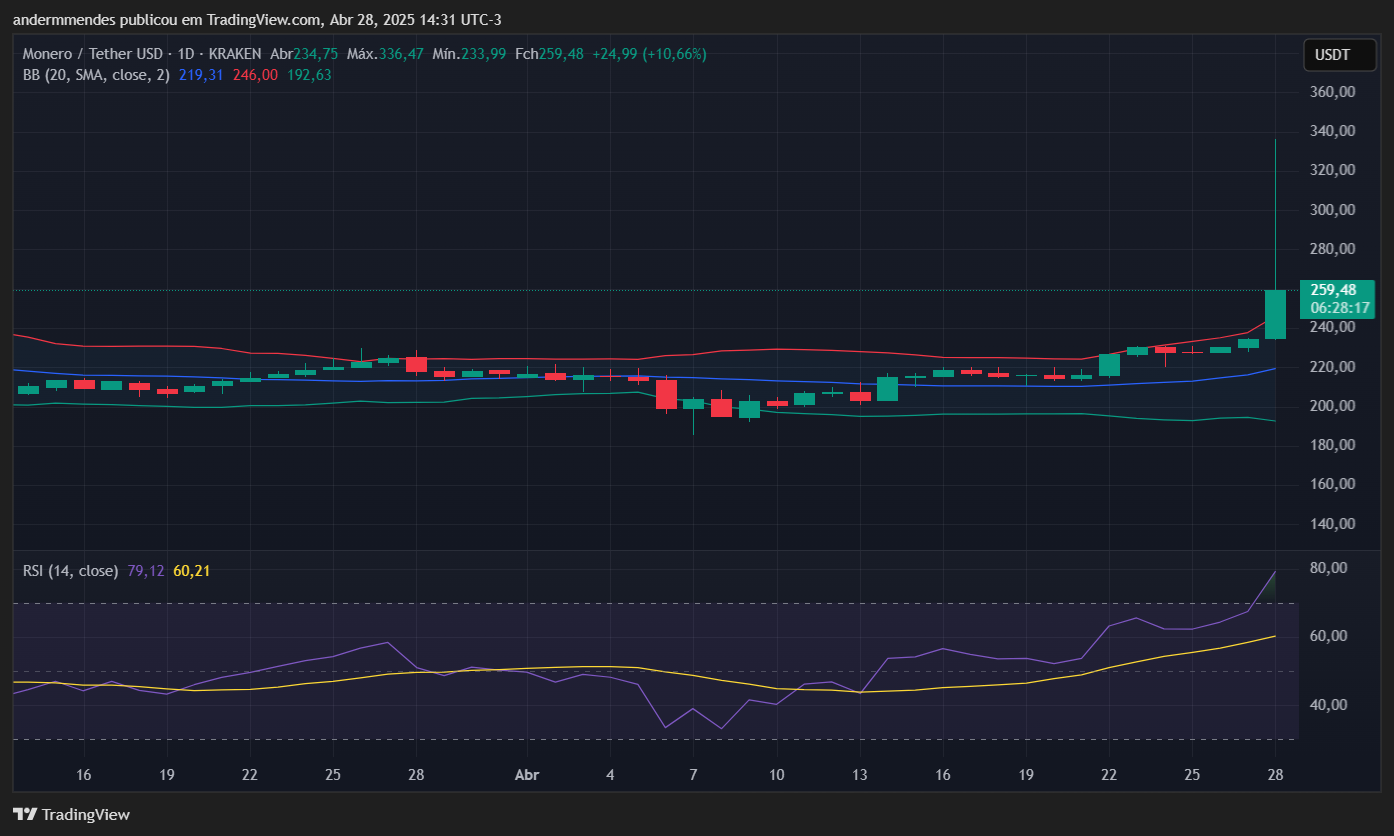Click the date 22 in April on the time axis

tap(1109, 775)
